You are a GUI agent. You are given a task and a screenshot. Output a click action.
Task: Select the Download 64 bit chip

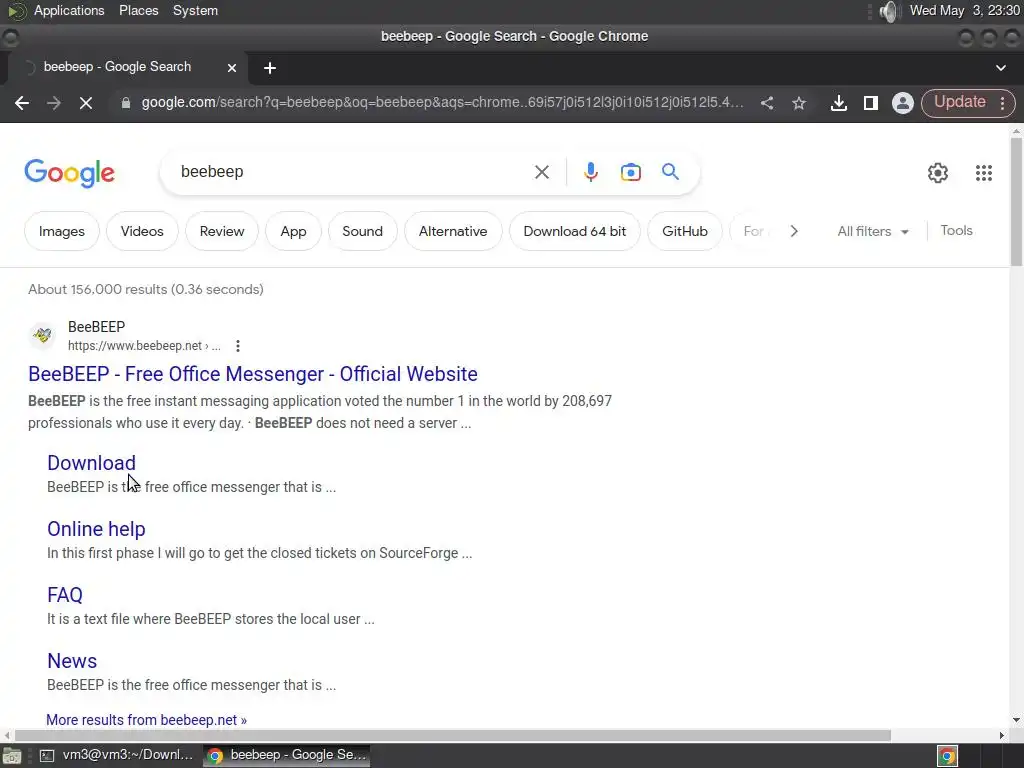[575, 231]
